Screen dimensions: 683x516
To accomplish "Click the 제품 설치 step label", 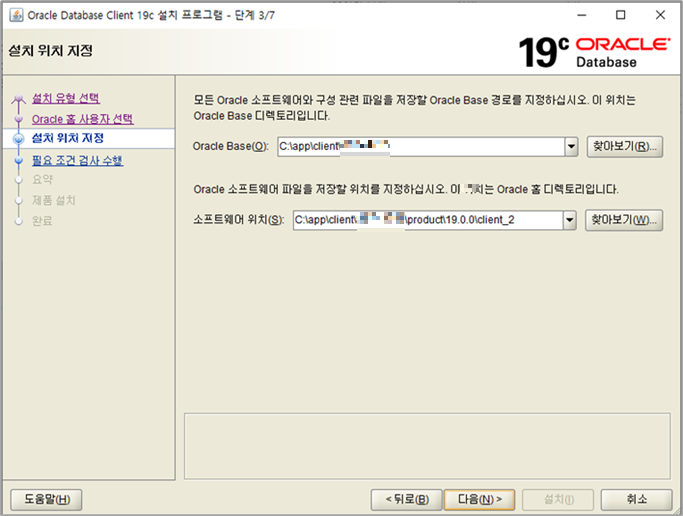I will point(54,200).
